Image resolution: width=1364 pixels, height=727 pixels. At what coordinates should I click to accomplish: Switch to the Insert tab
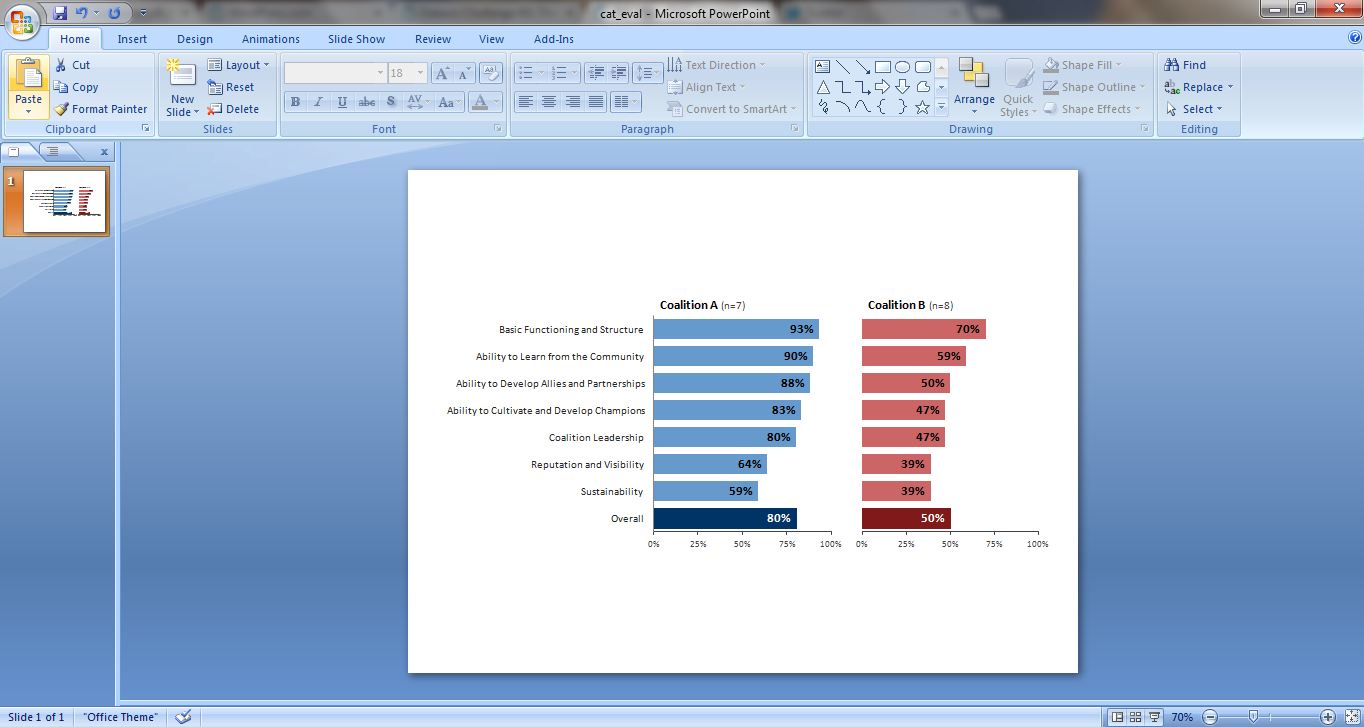(132, 39)
